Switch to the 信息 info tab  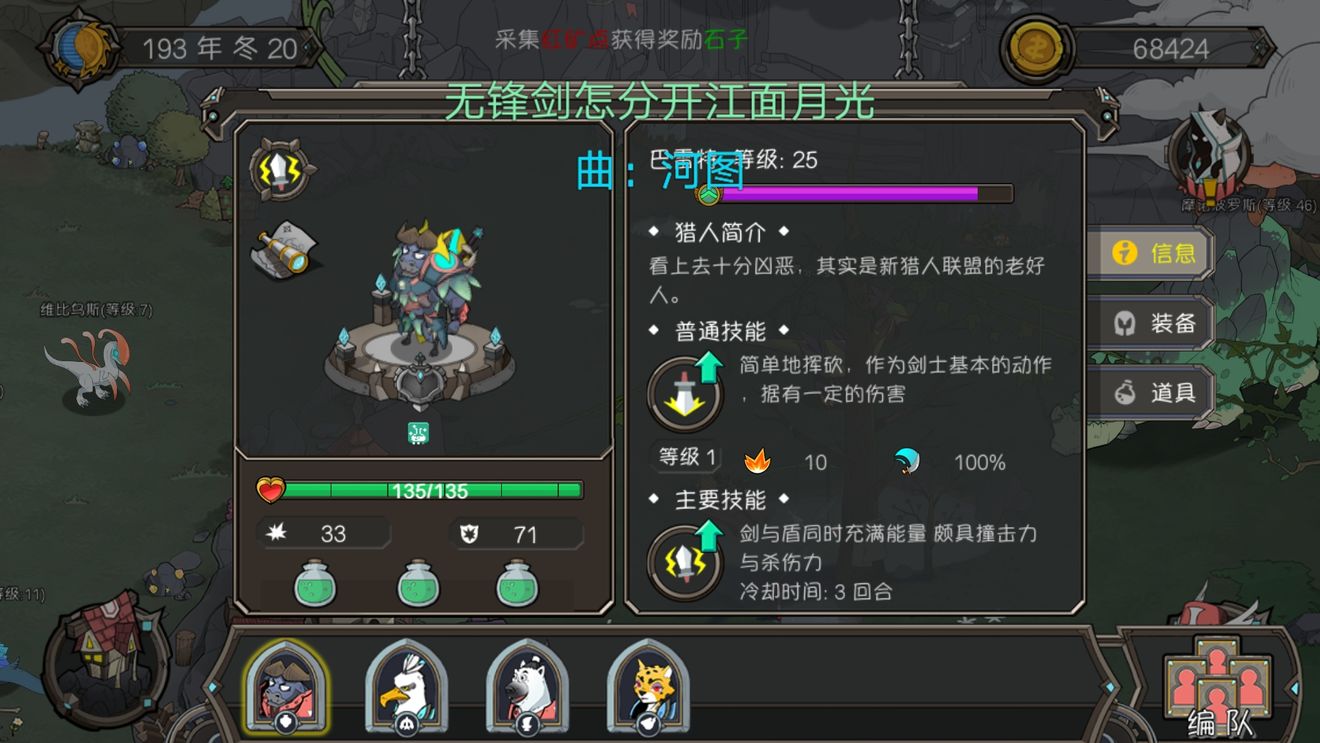[x=1151, y=253]
